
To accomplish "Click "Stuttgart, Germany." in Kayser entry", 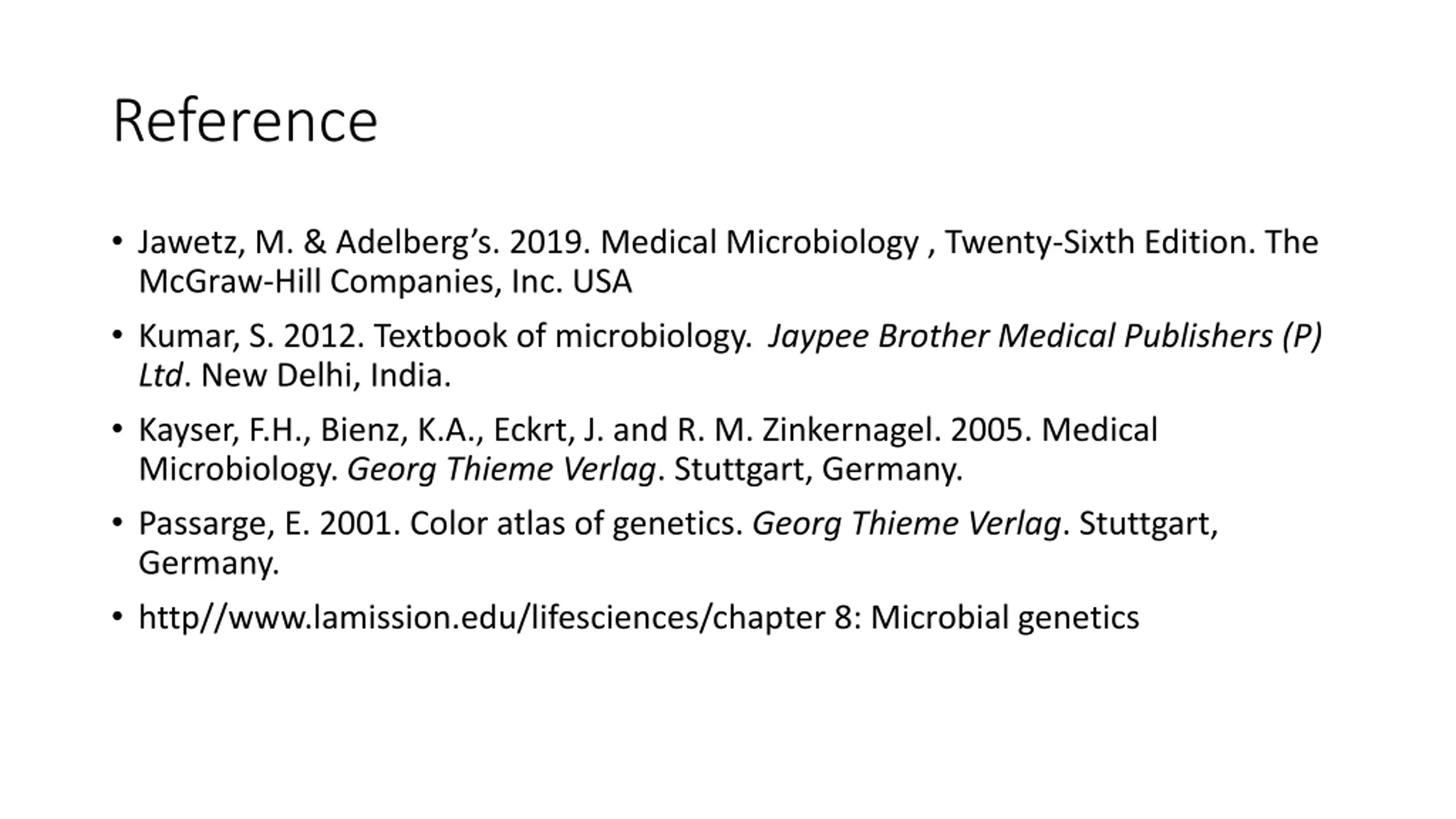I will (x=818, y=470).
